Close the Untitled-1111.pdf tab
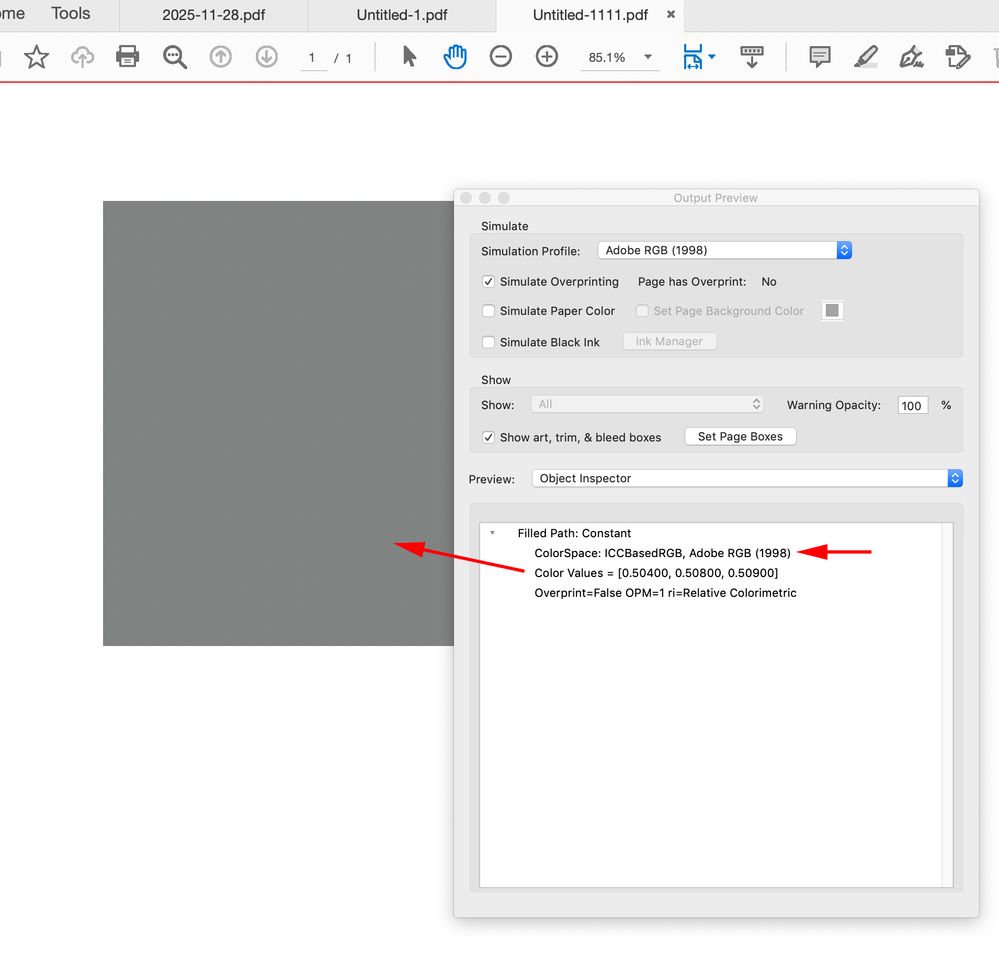 coord(671,14)
